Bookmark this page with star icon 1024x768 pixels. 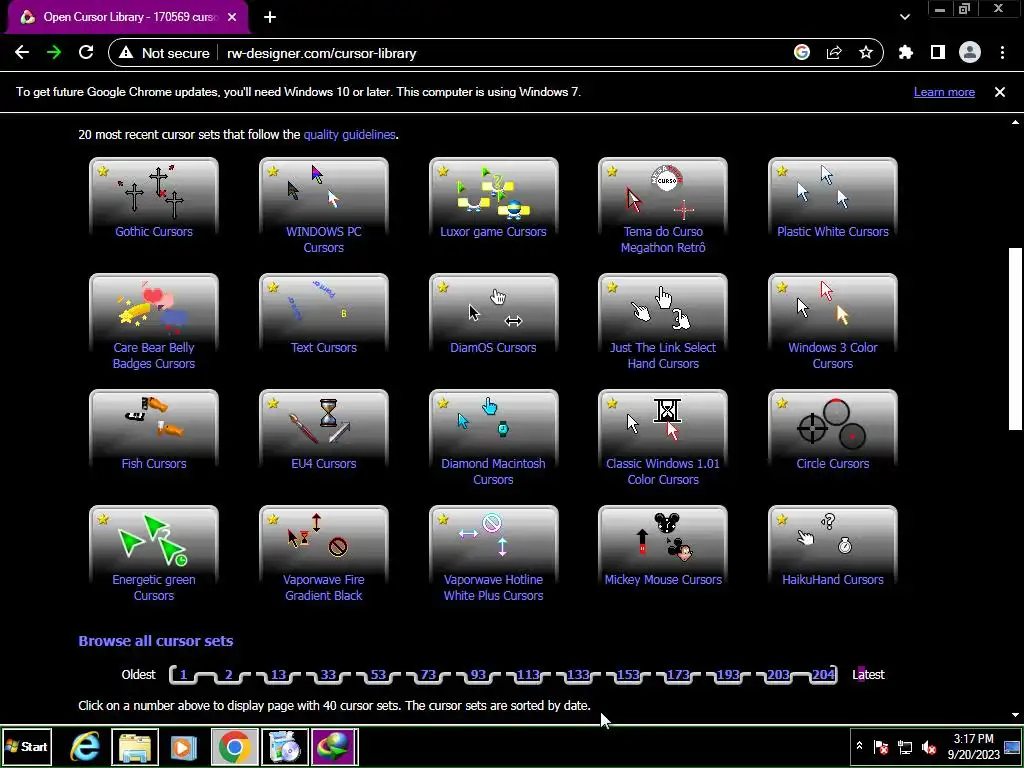click(866, 53)
